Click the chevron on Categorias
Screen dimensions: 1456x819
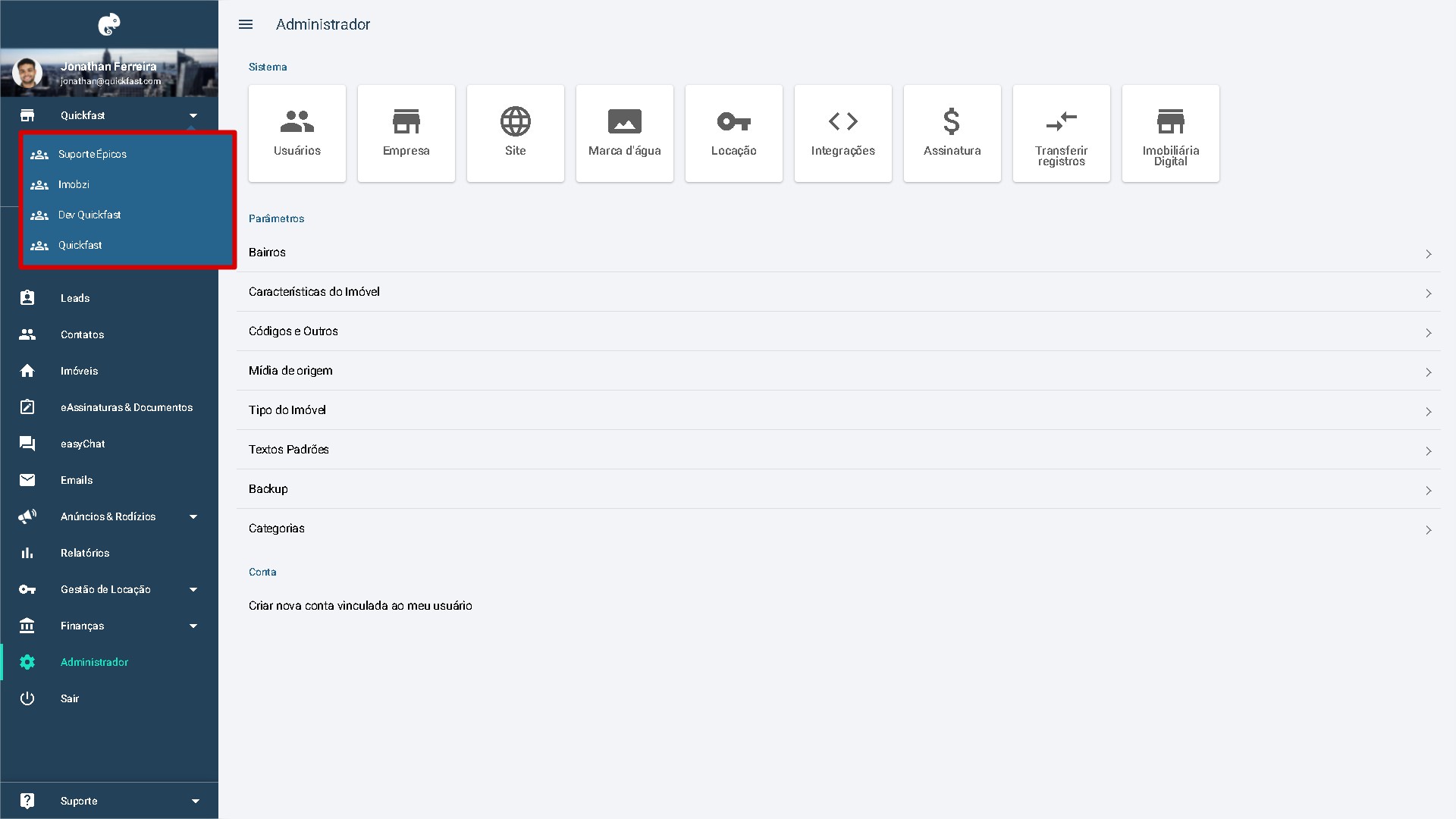coord(1429,530)
